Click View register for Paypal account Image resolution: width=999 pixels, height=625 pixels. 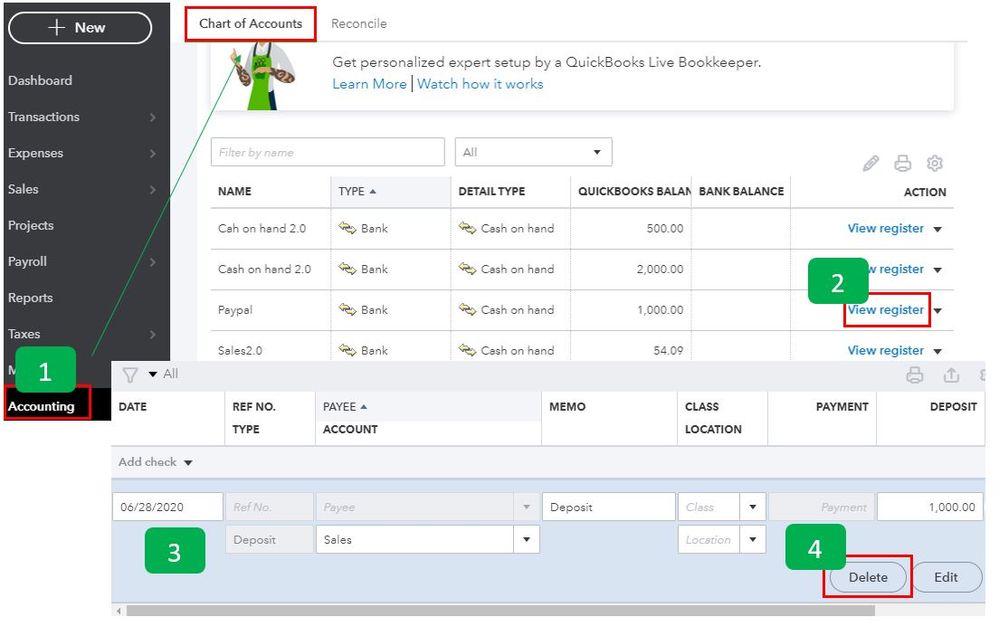pos(885,310)
